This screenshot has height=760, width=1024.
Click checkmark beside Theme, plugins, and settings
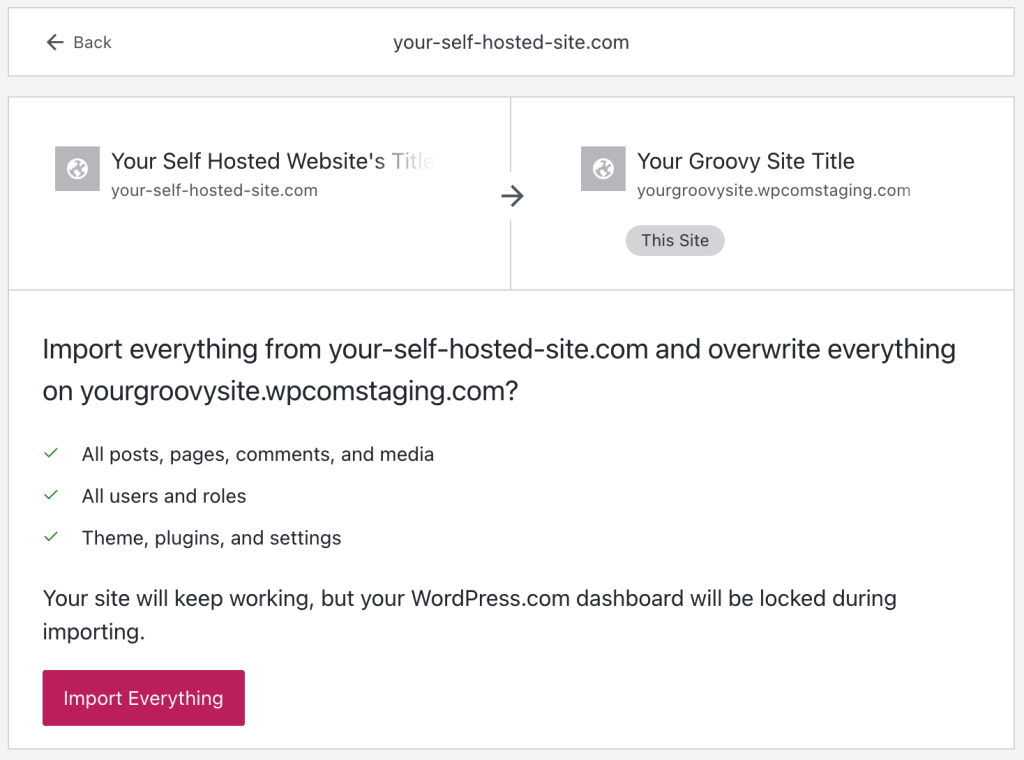tap(51, 537)
